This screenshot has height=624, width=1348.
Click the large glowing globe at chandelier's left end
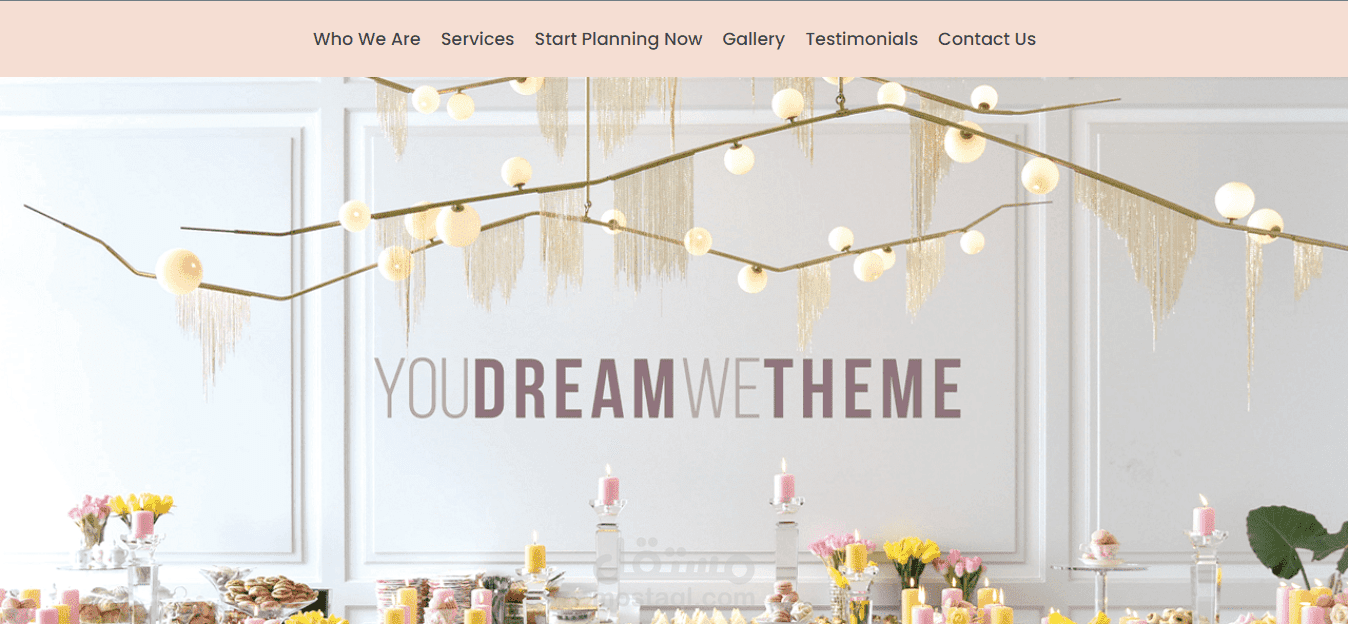pyautogui.click(x=179, y=271)
